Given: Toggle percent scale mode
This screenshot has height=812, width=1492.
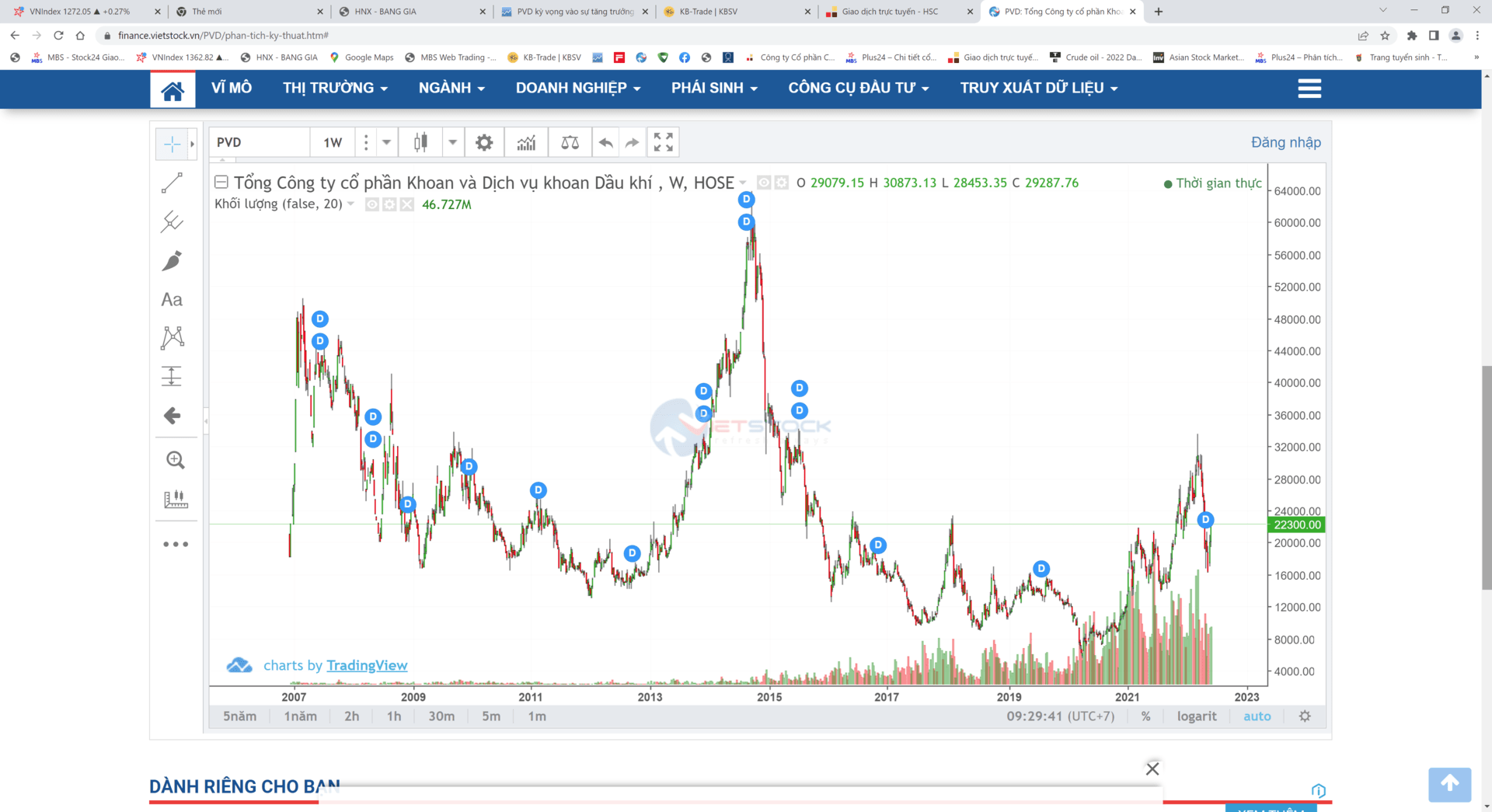Looking at the screenshot, I should (1145, 716).
